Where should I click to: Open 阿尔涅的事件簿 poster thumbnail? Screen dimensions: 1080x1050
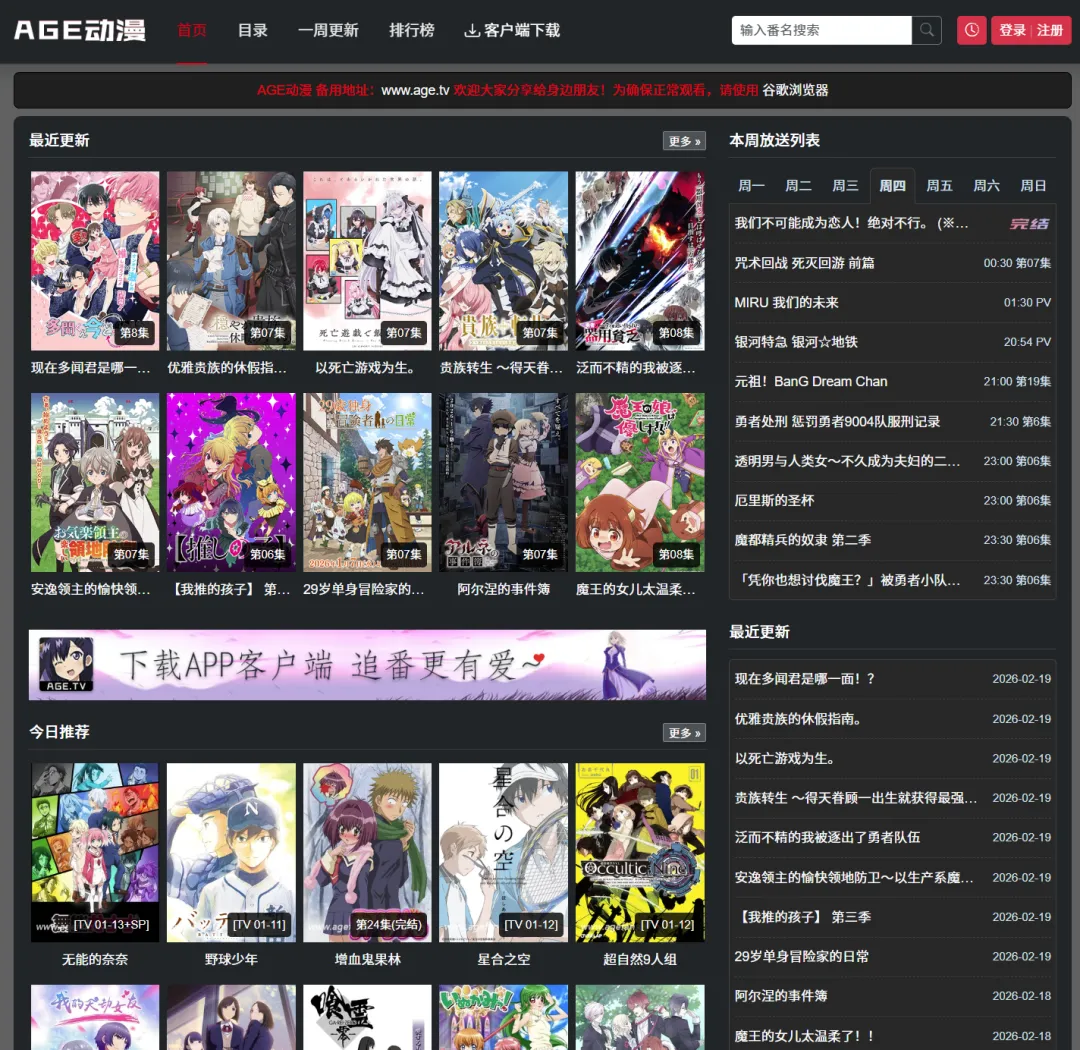point(503,482)
